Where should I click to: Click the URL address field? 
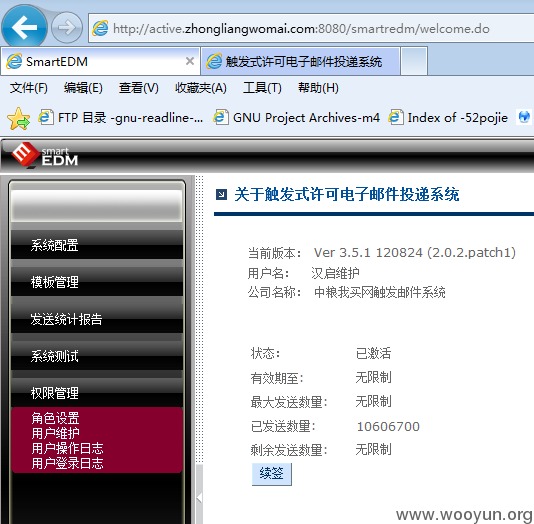point(311,28)
